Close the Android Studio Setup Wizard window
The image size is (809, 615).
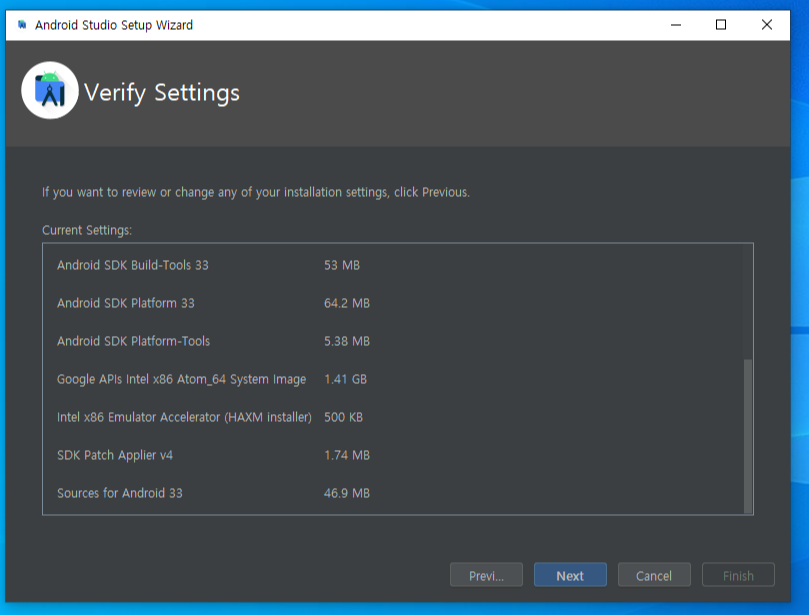[767, 25]
